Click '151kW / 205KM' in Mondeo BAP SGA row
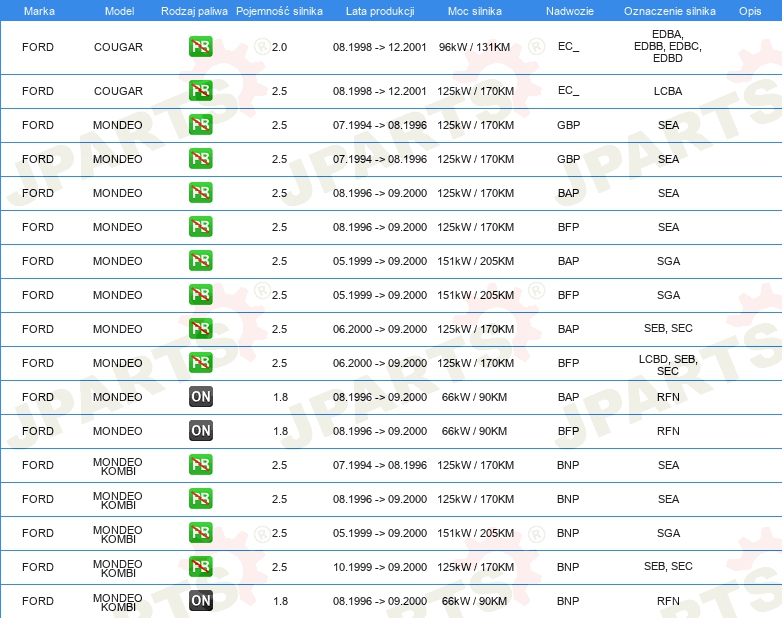This screenshot has height=618, width=782. tap(475, 261)
